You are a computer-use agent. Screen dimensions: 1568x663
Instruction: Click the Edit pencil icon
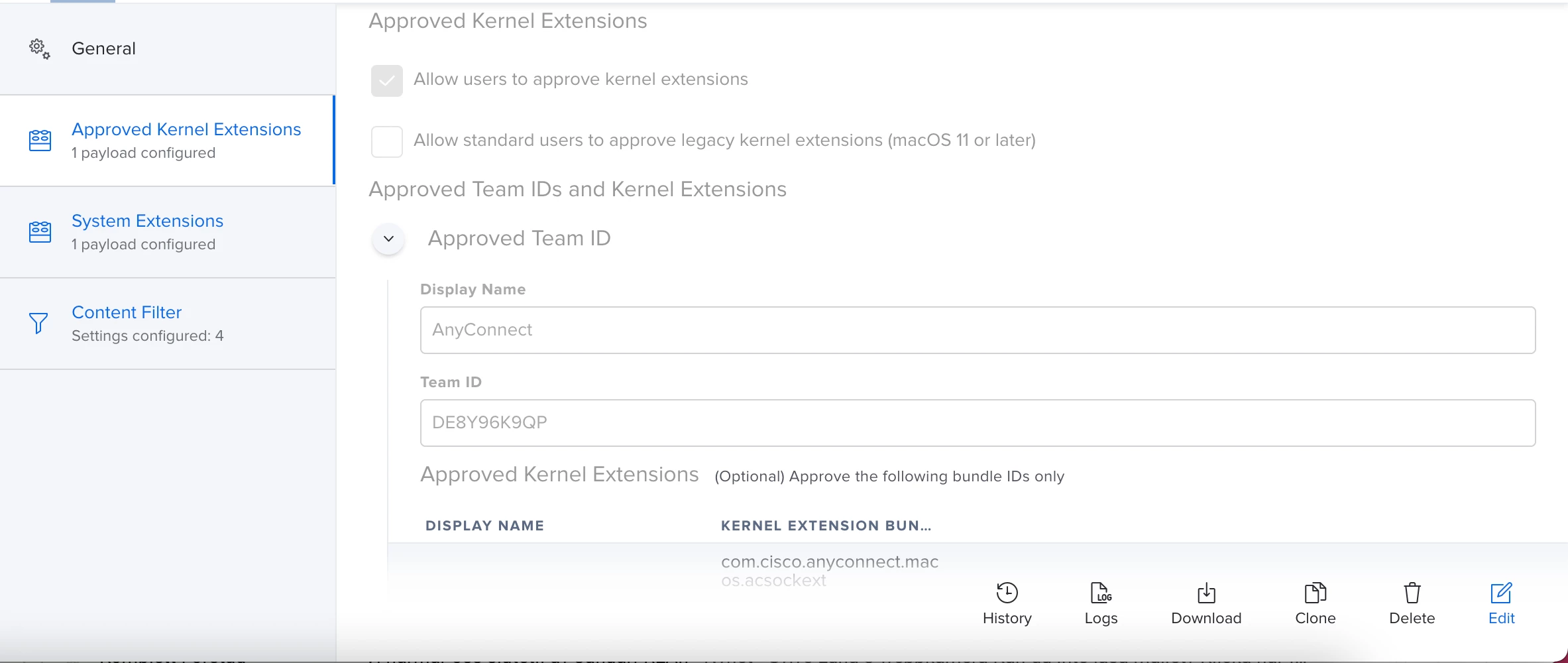[1501, 592]
